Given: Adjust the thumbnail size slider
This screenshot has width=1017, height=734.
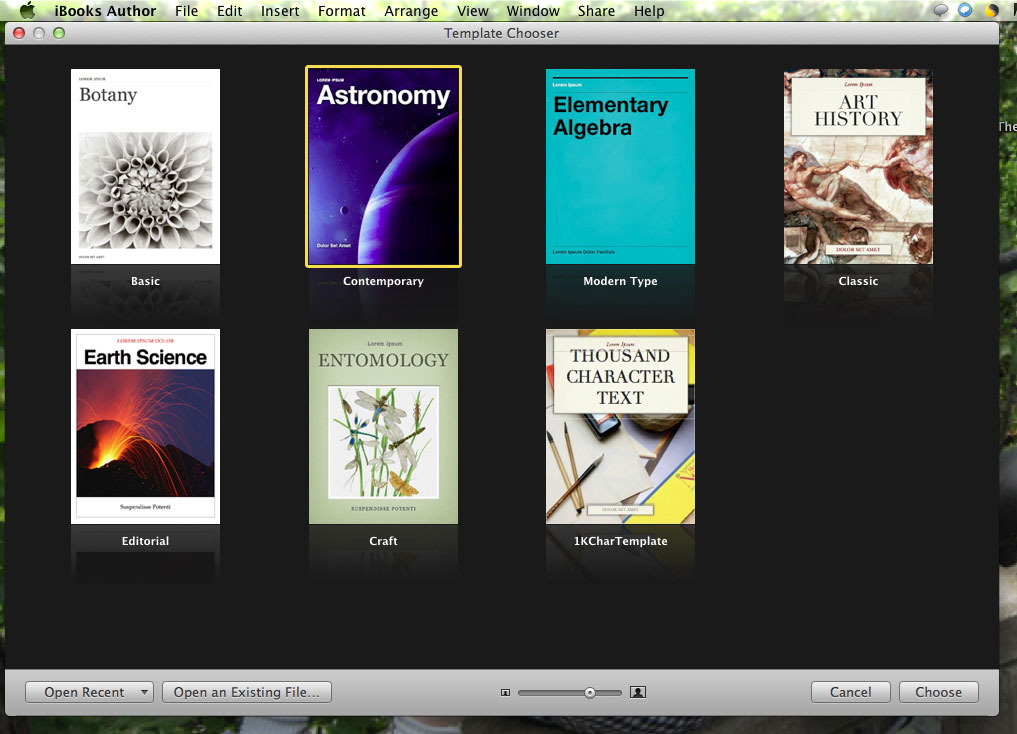Looking at the screenshot, I should [x=590, y=693].
